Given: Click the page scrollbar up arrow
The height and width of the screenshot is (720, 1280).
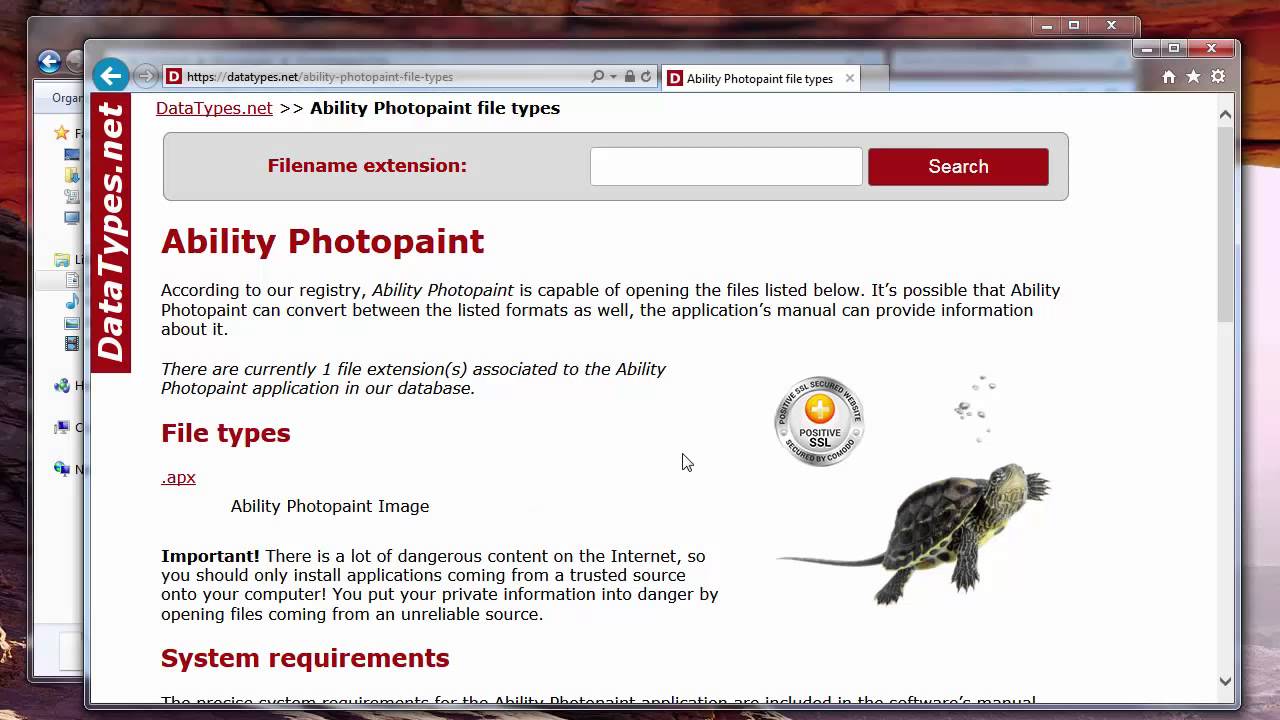Looking at the screenshot, I should (1226, 115).
